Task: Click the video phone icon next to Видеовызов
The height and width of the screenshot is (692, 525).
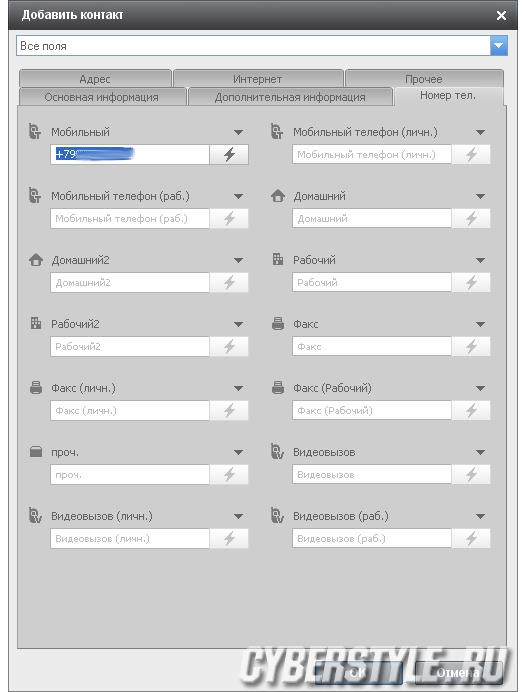Action: click(x=278, y=451)
